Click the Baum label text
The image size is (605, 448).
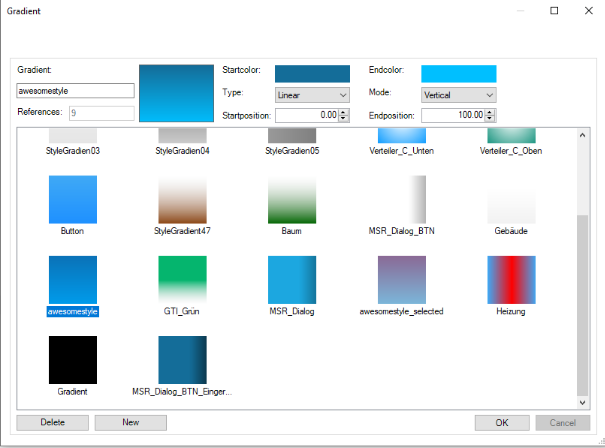pos(291,231)
